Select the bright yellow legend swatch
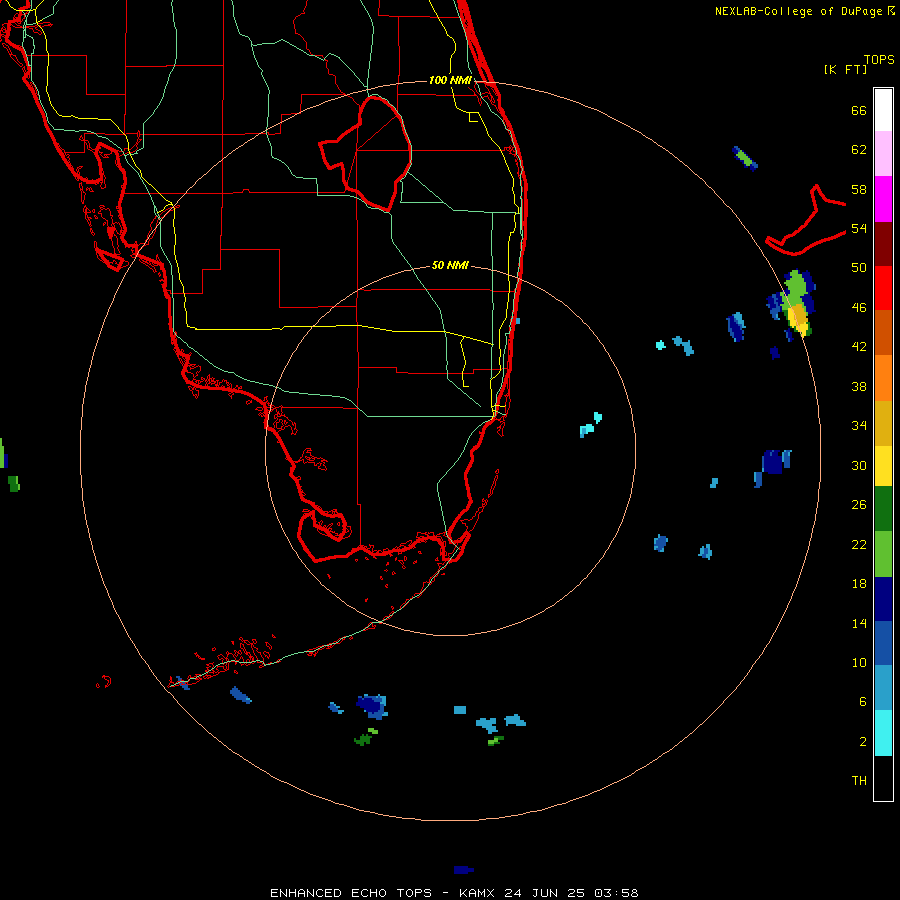This screenshot has width=900, height=900. tap(883, 465)
